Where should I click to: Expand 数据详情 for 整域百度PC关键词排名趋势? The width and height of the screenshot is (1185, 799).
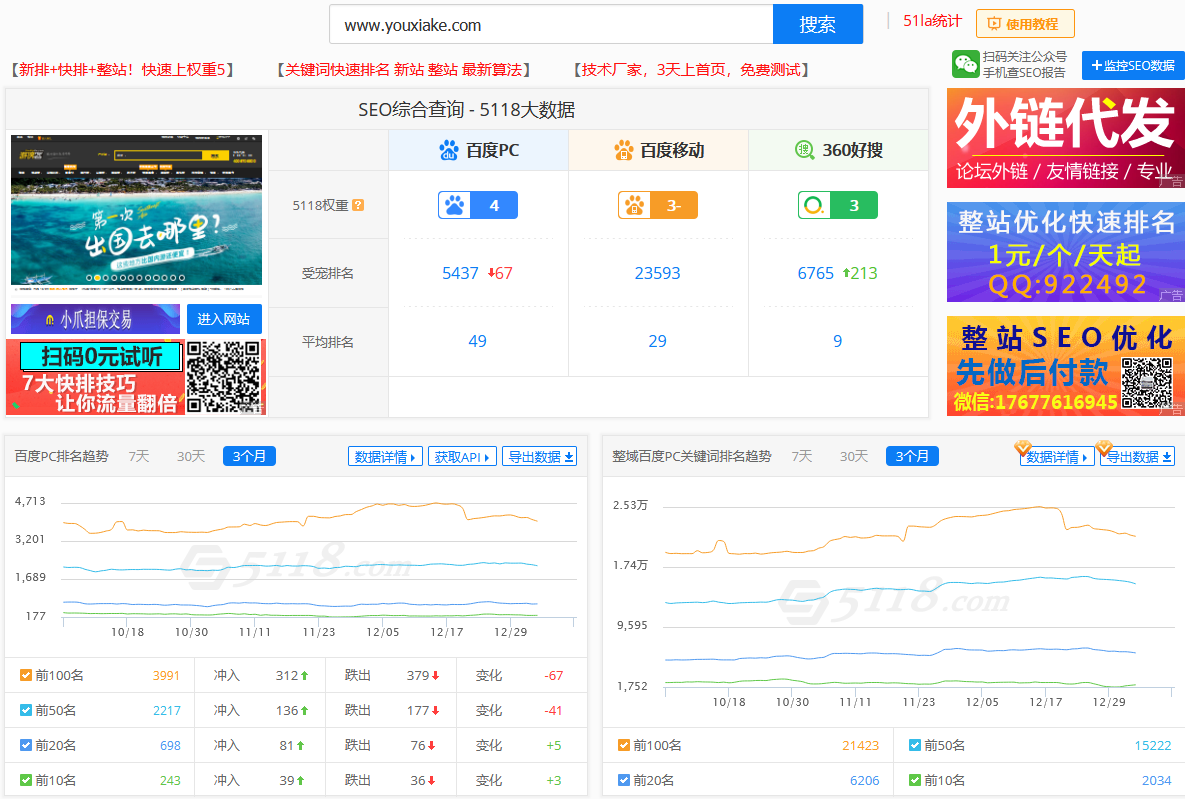[1057, 457]
